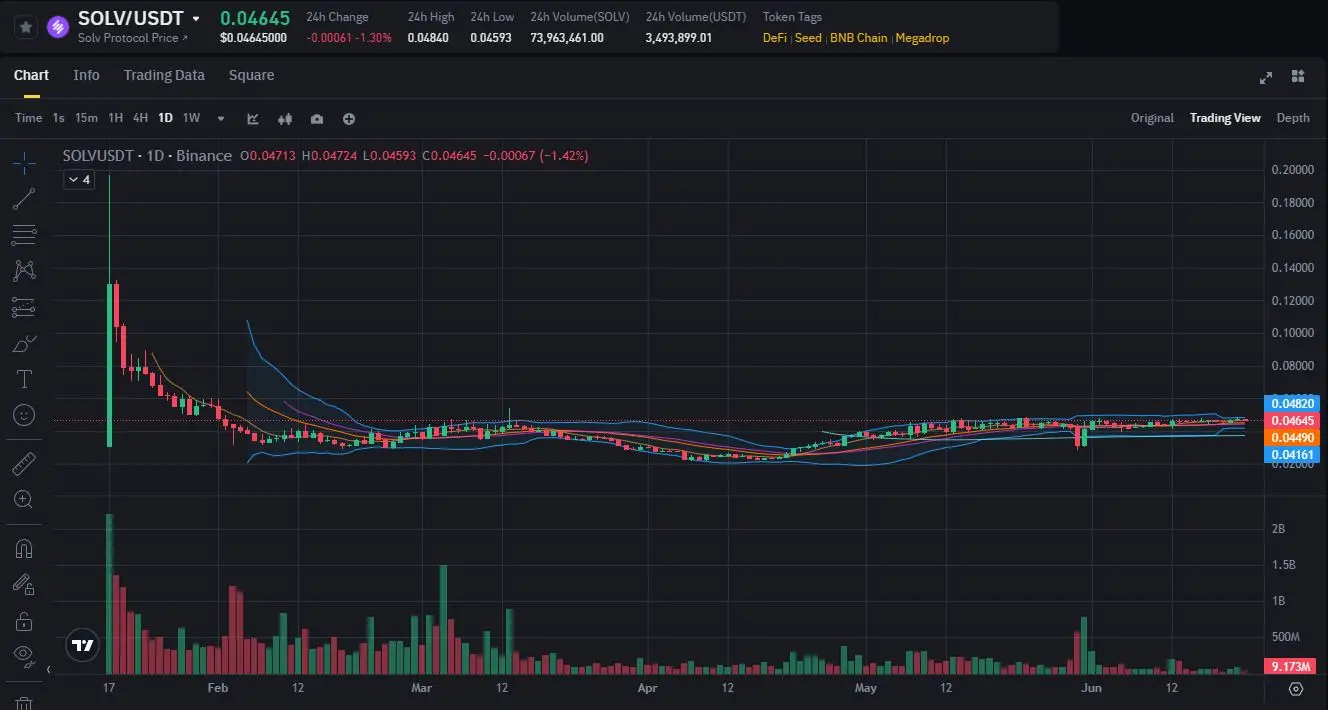The width and height of the screenshot is (1328, 710).
Task: Click the plus add icon in toolbar
Action: (349, 118)
